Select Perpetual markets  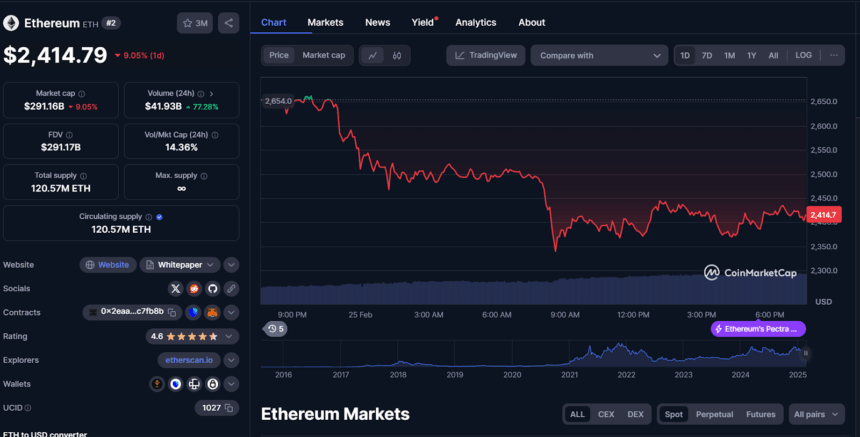tap(714, 415)
